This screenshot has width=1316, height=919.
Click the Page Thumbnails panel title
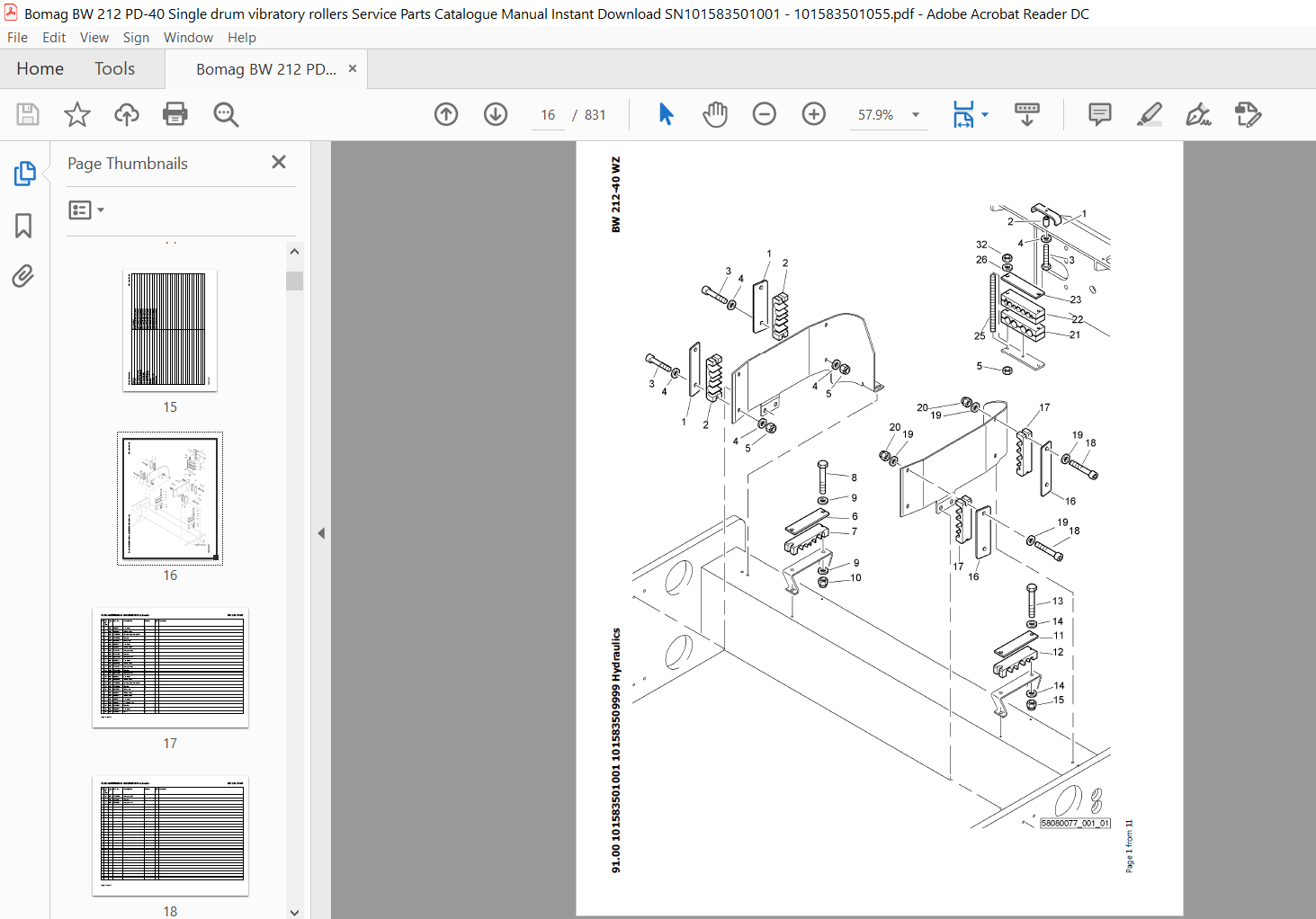(128, 164)
